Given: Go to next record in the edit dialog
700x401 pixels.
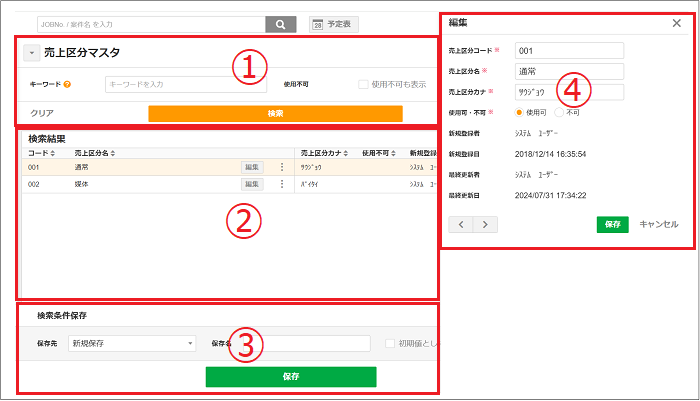Looking at the screenshot, I should coord(485,225).
